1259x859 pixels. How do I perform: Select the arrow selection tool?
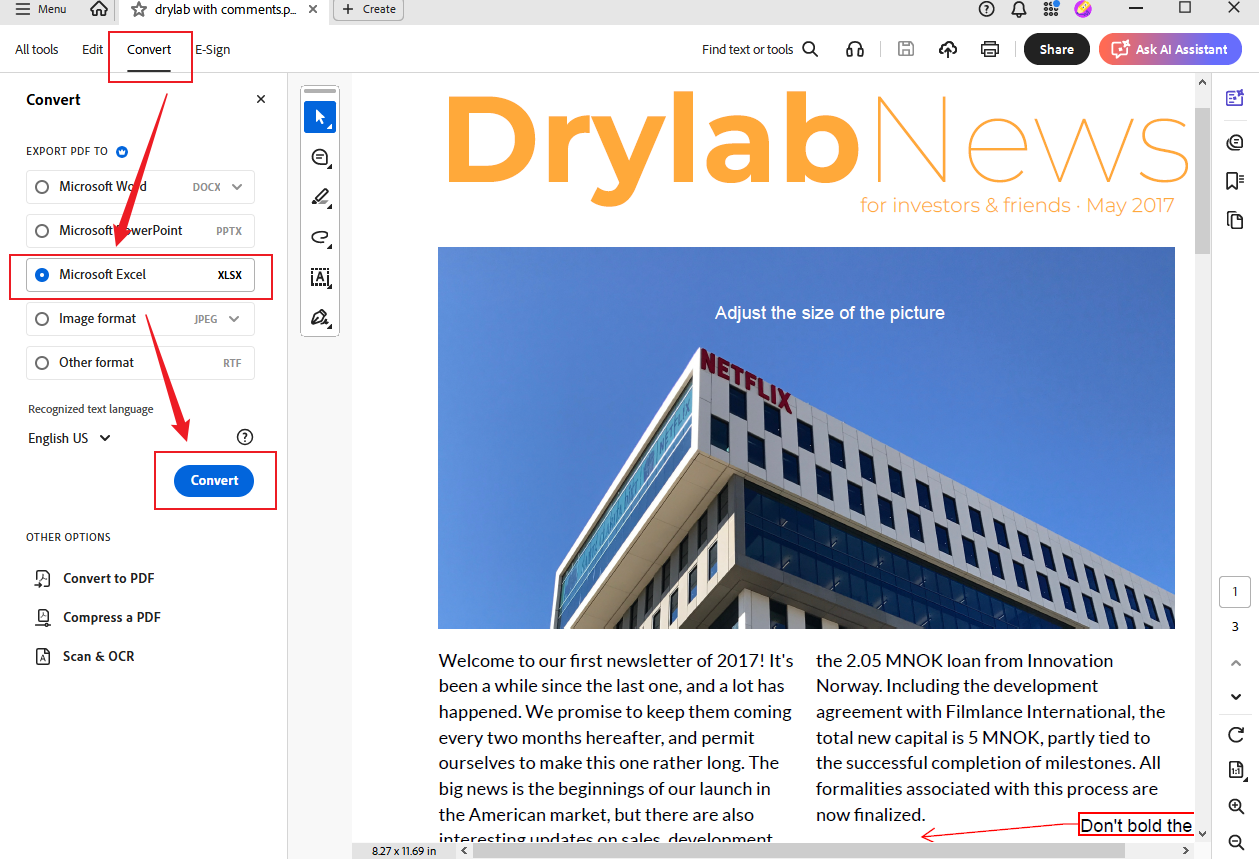320,116
